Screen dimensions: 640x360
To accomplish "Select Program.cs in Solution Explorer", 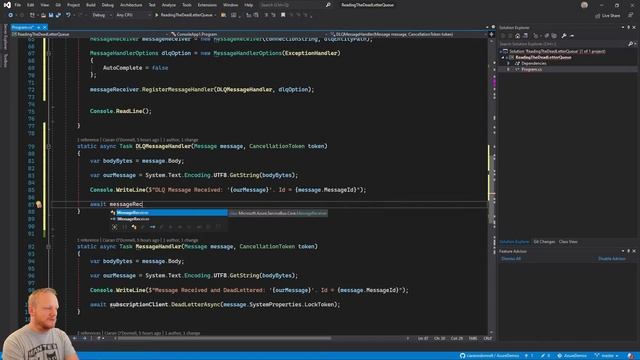I will click(531, 70).
